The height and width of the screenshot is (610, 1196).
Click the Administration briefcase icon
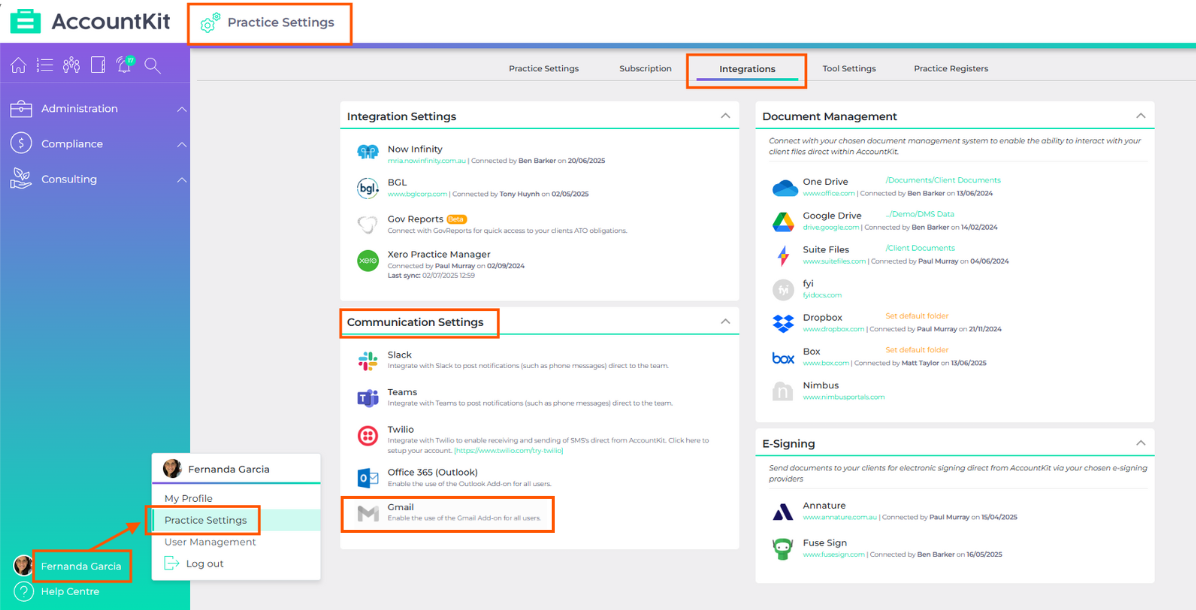[21, 109]
